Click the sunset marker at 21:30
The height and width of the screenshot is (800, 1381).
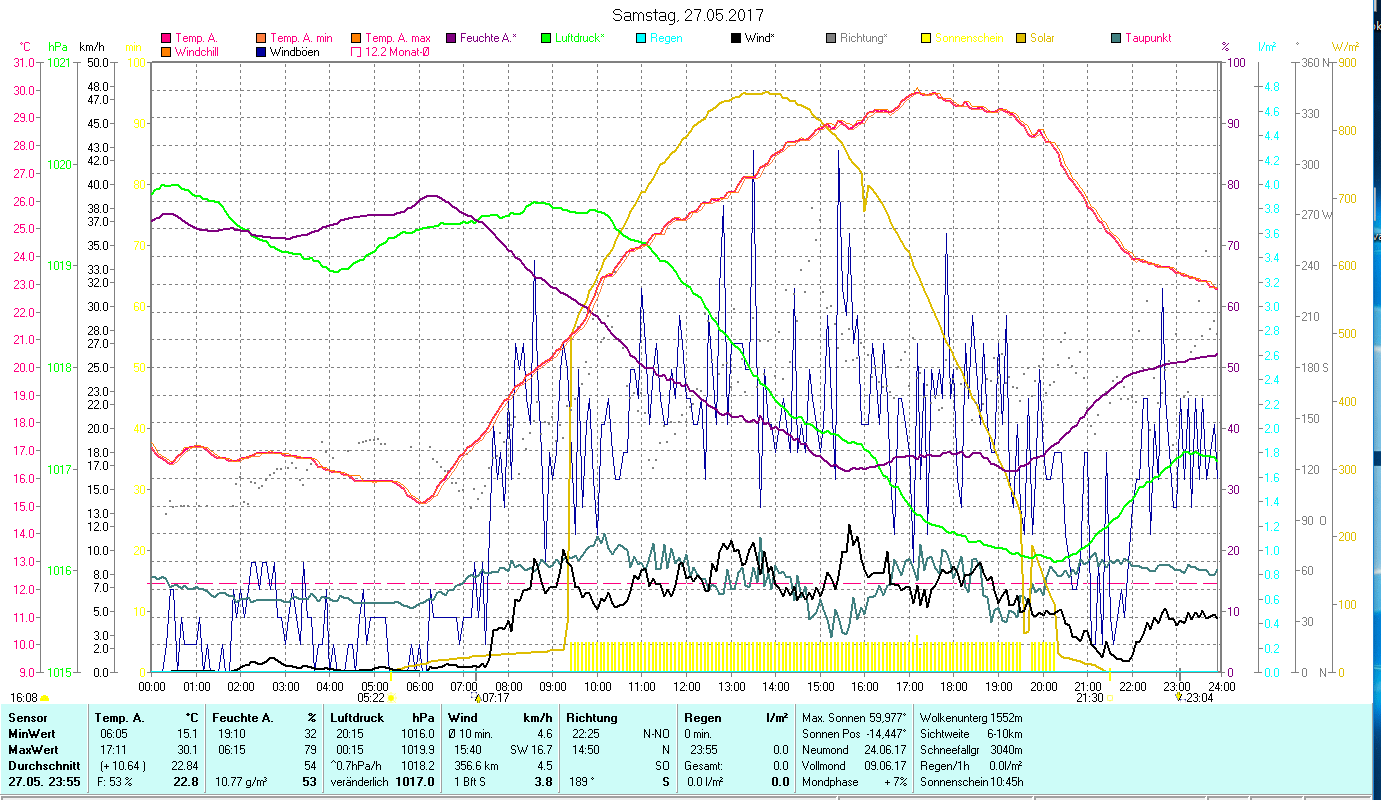(1110, 698)
